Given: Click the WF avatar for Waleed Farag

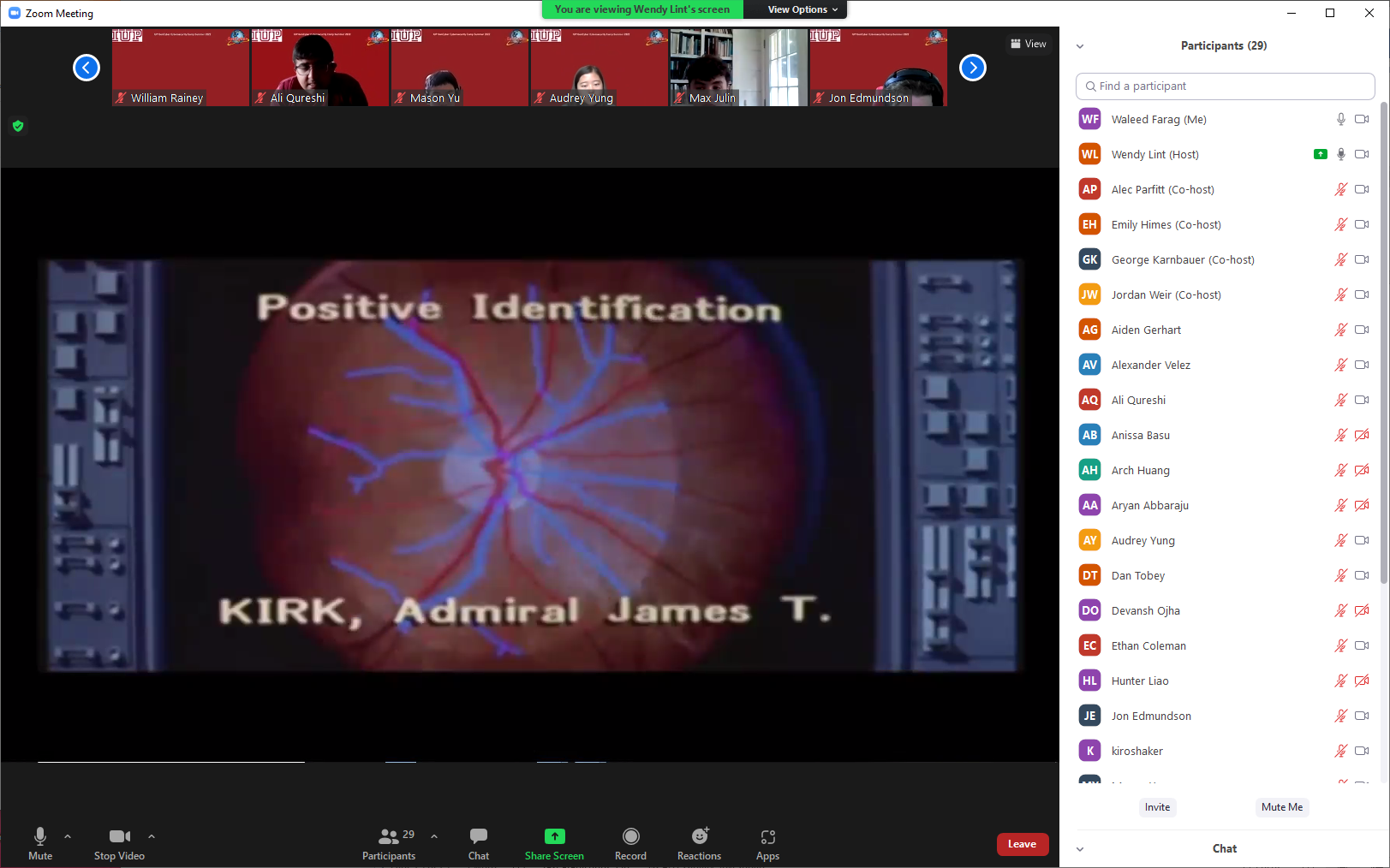Looking at the screenshot, I should (1089, 119).
